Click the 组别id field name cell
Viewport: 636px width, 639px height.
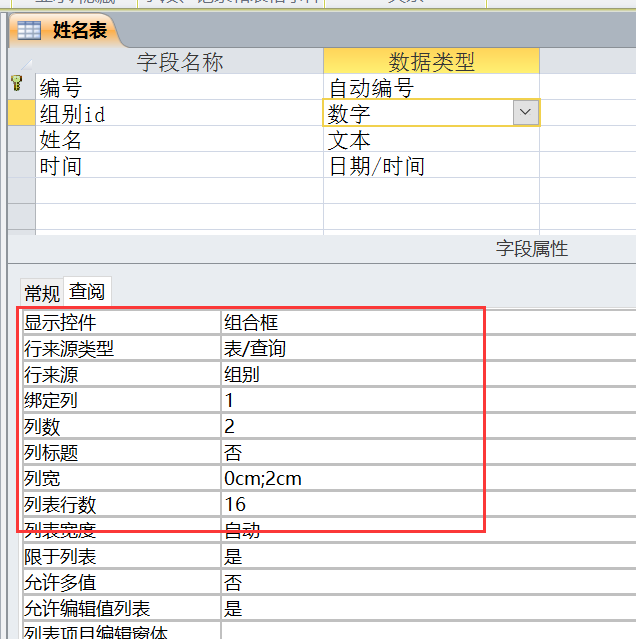click(180, 114)
